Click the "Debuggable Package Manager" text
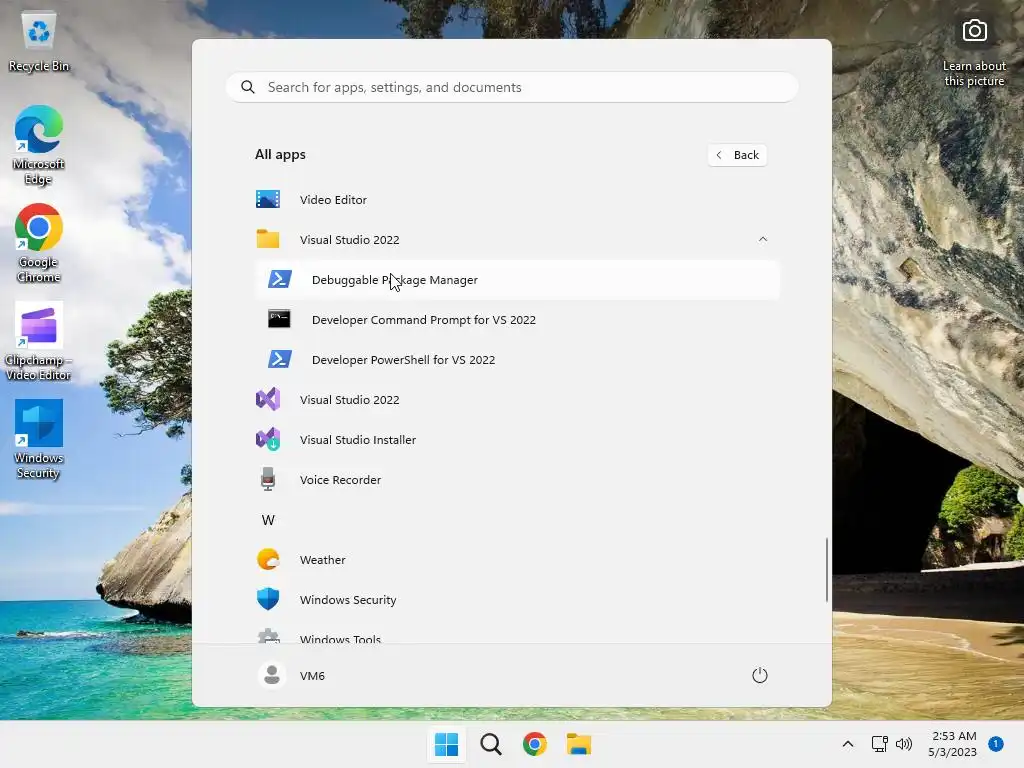Image resolution: width=1024 pixels, height=768 pixels. 394,280
